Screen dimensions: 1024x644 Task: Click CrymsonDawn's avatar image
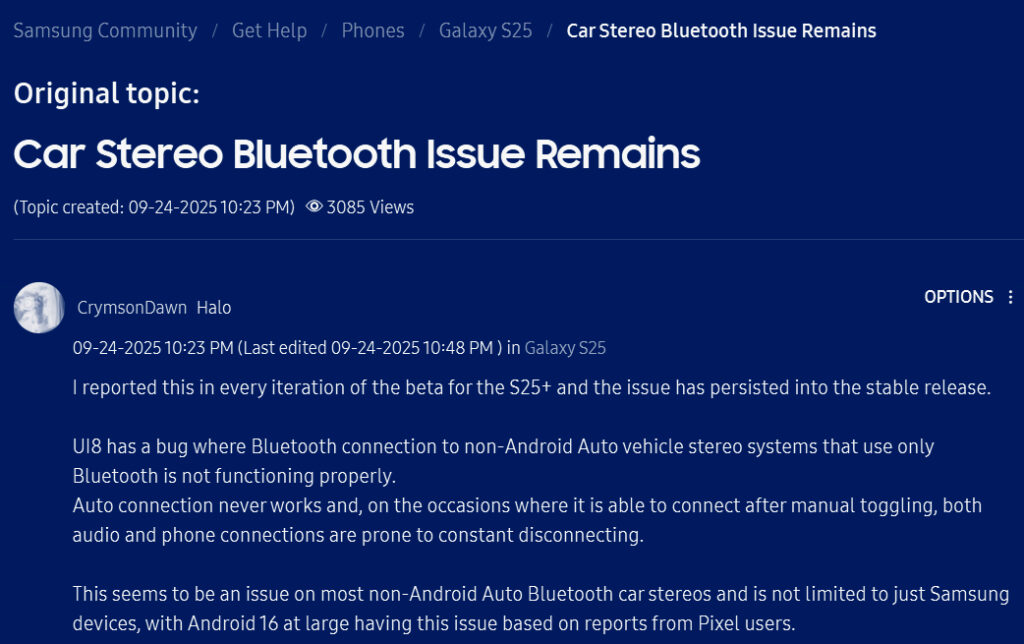(38, 307)
